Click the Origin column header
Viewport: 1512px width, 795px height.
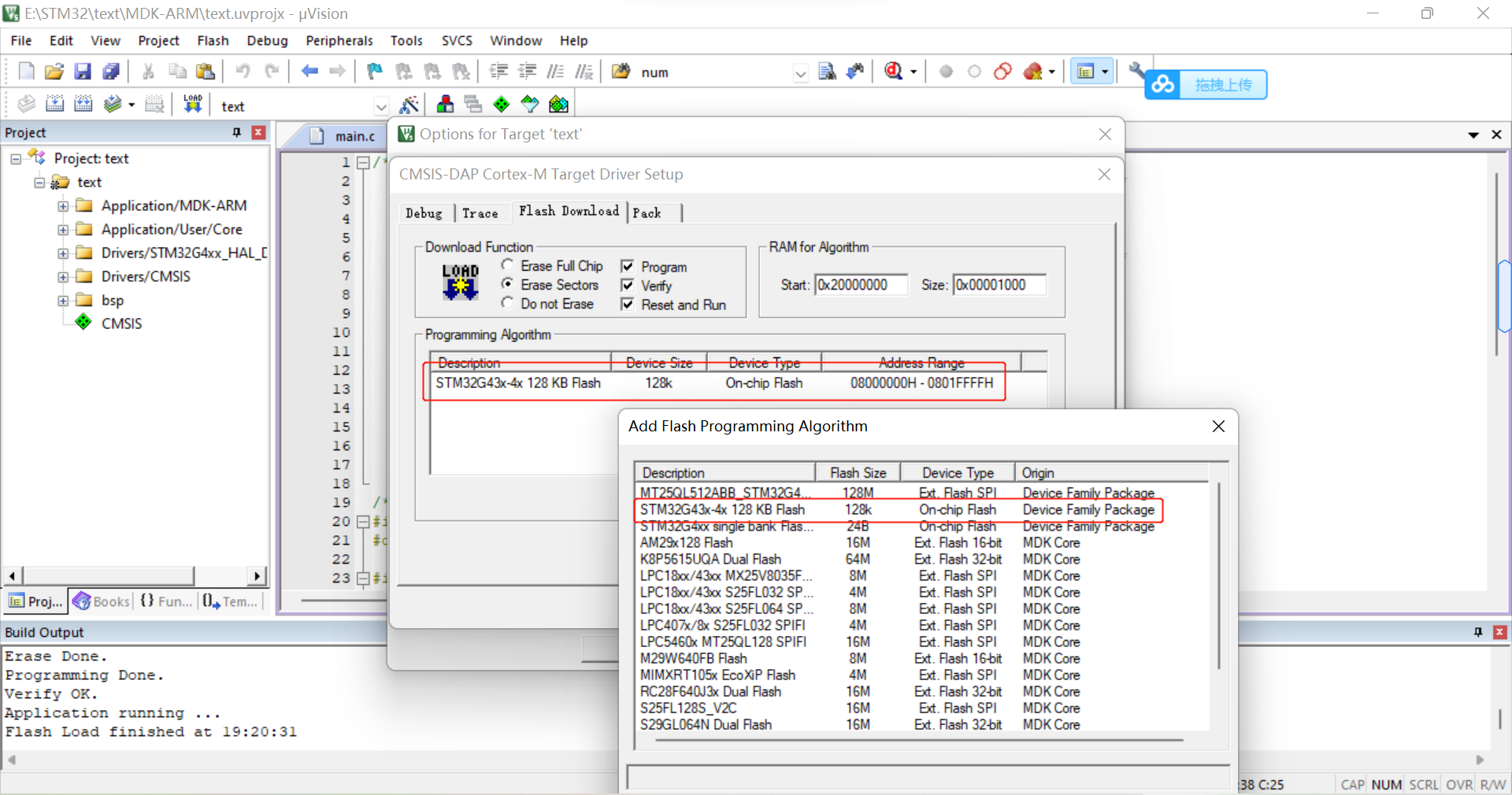(x=1112, y=472)
